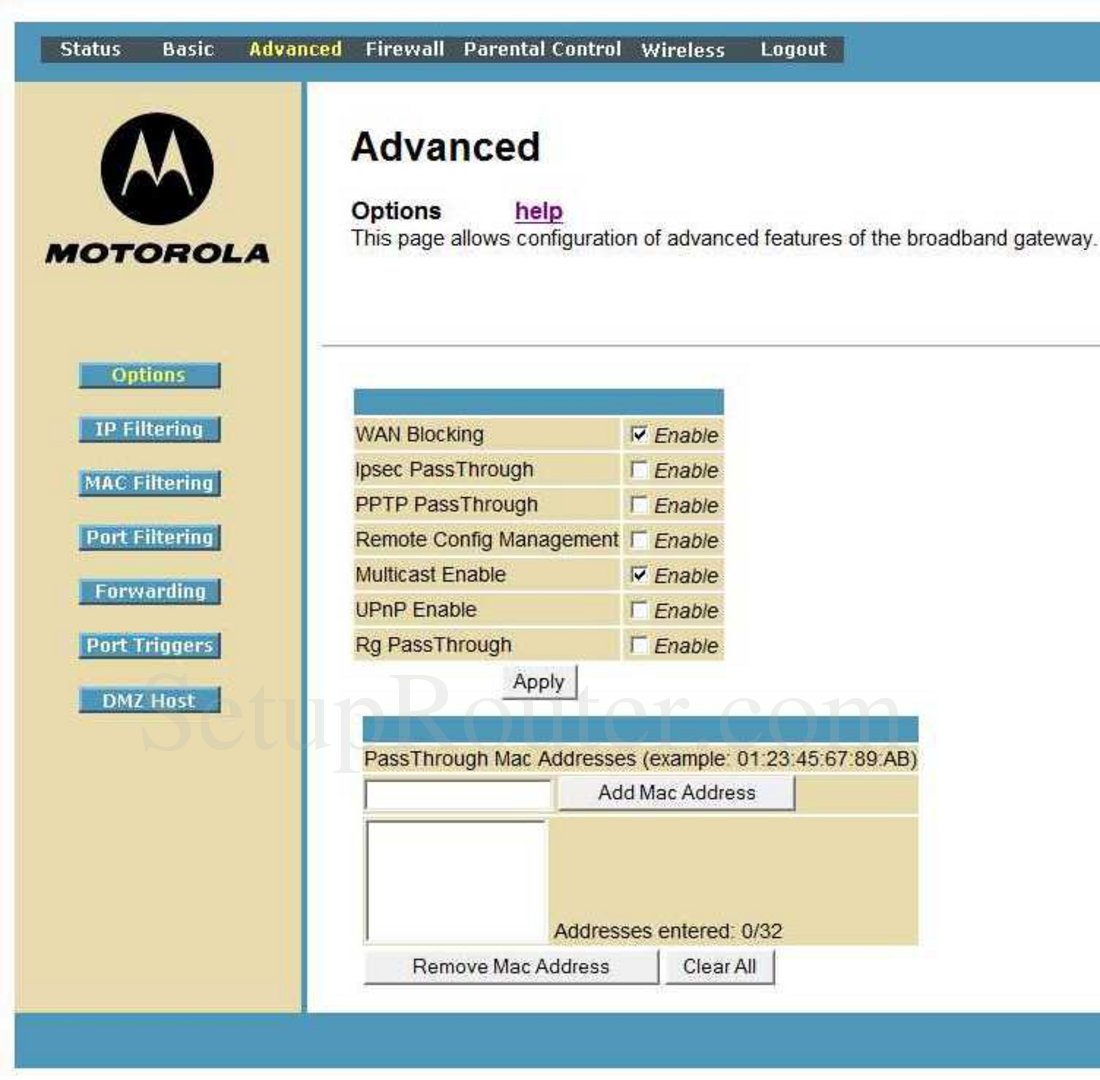Open the Forwarding settings
This screenshot has width=1100, height=1080.
(149, 592)
